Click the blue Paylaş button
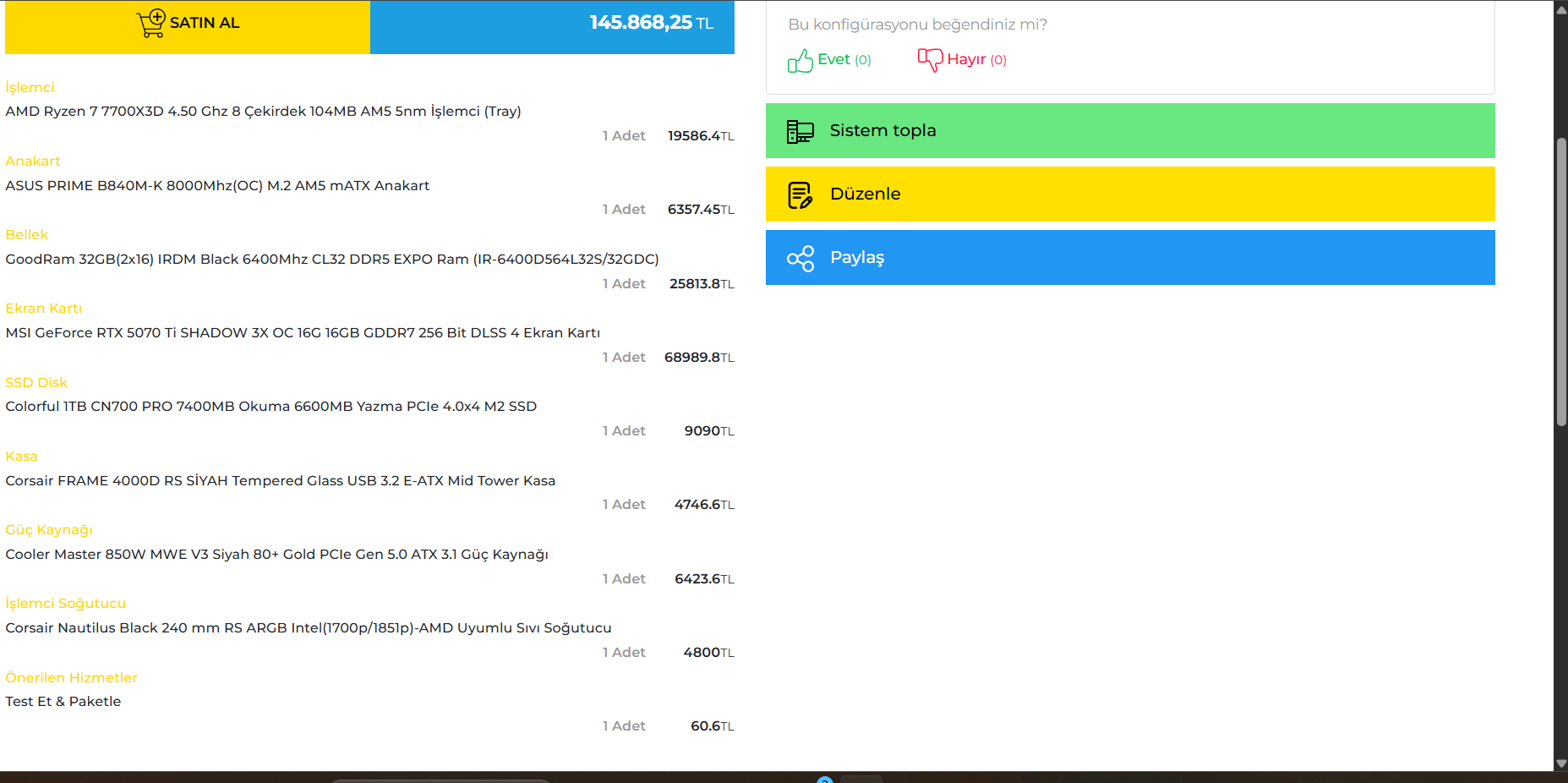The width and height of the screenshot is (1568, 783). point(1130,258)
